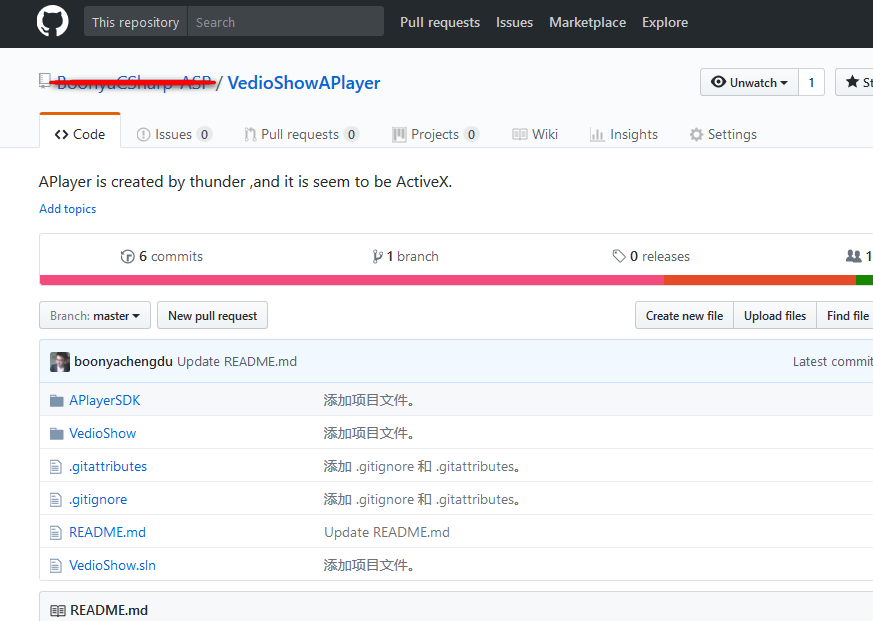Image resolution: width=873 pixels, height=621 pixels.
Task: Click the file icon beside README.md row
Action: 56,532
